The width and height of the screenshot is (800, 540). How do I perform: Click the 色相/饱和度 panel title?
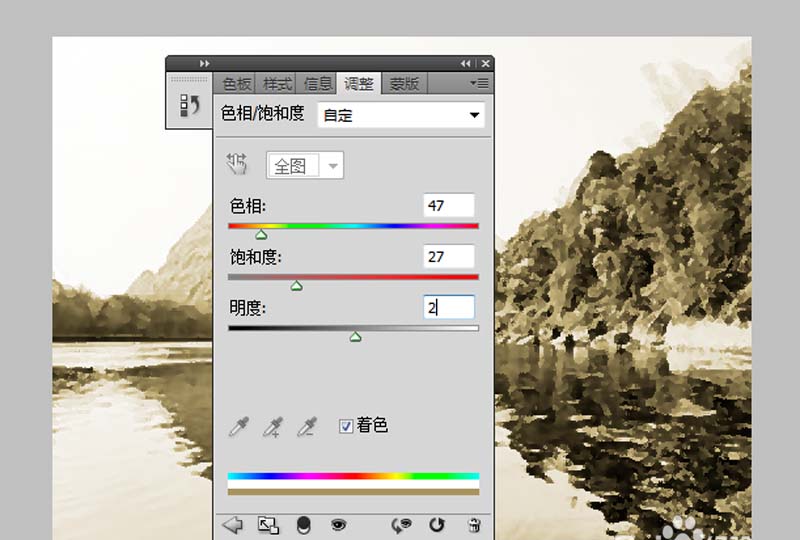tap(263, 113)
